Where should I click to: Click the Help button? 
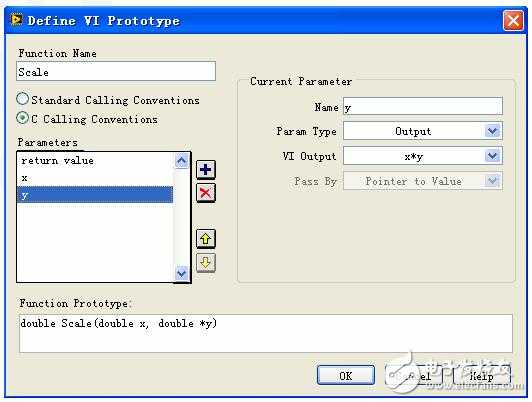pos(482,375)
